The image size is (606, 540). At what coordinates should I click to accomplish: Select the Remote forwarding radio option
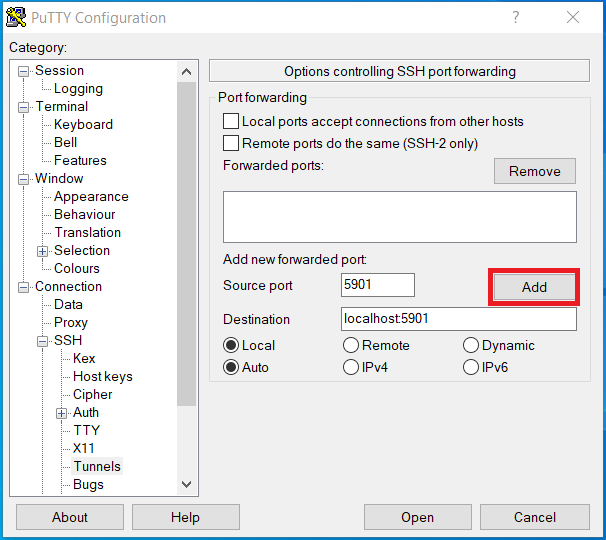[x=351, y=346]
